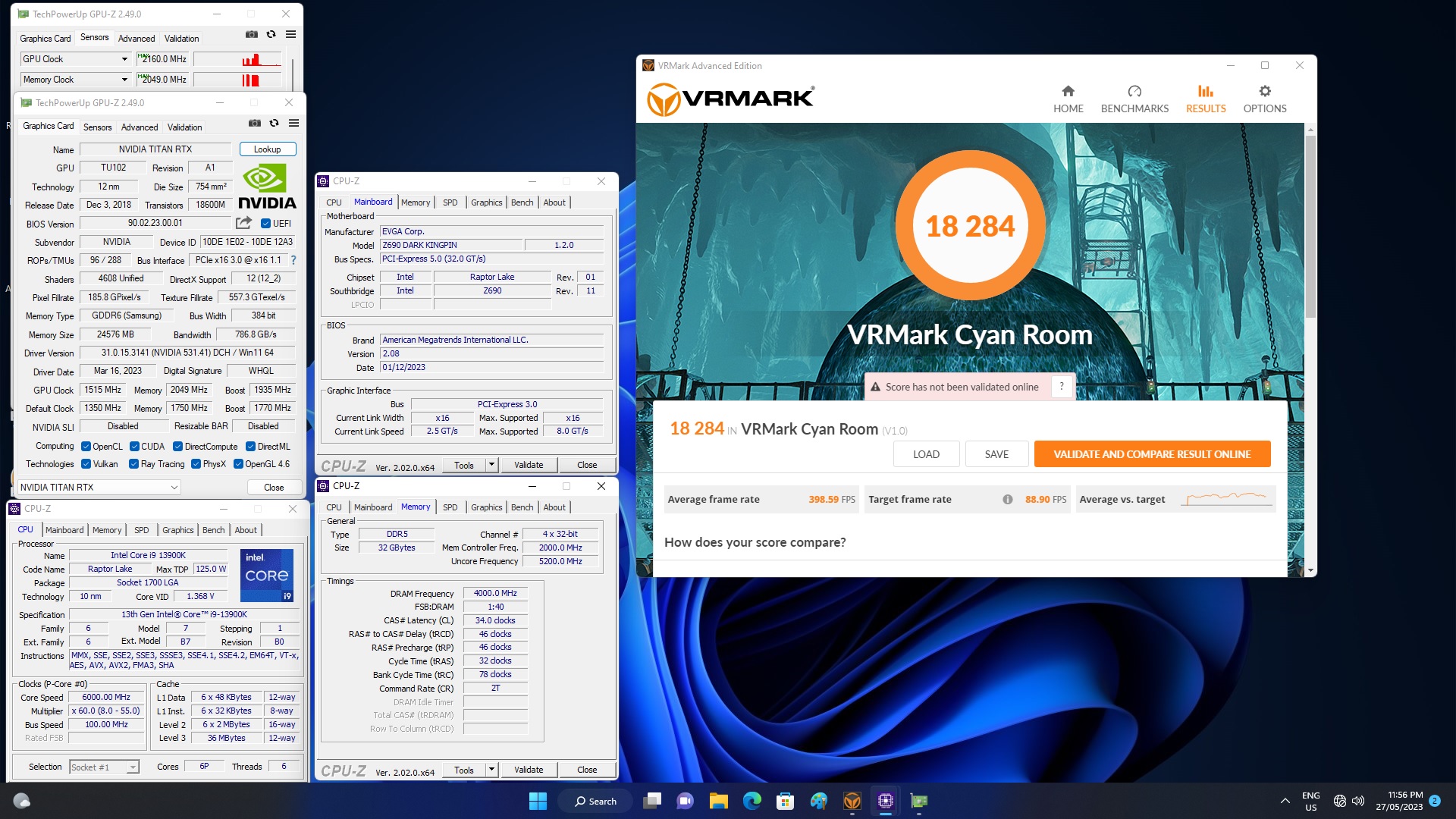Launch Microsoft Edge from the taskbar
This screenshot has height=819, width=1456.
[x=752, y=801]
